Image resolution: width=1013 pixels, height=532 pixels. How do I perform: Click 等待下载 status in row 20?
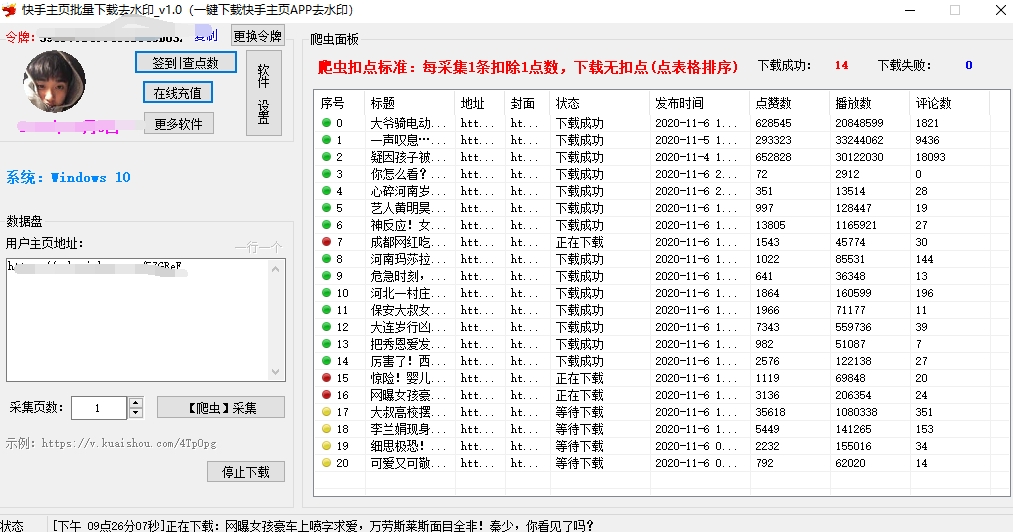coord(580,463)
